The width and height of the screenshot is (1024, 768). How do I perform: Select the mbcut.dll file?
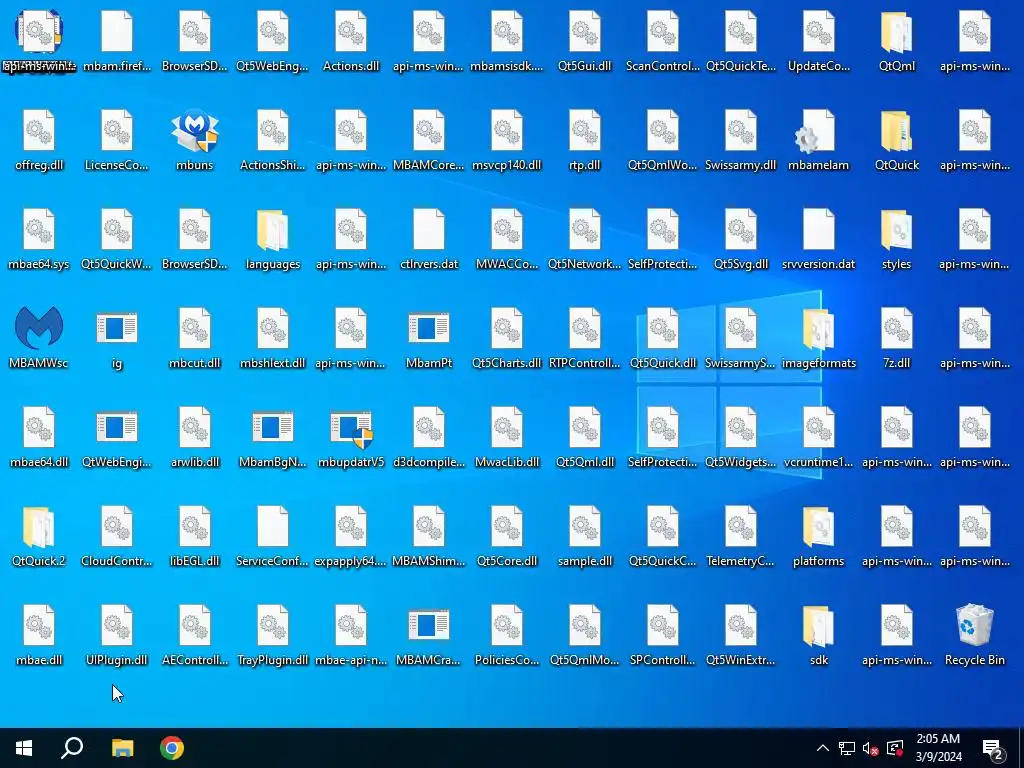pos(195,328)
